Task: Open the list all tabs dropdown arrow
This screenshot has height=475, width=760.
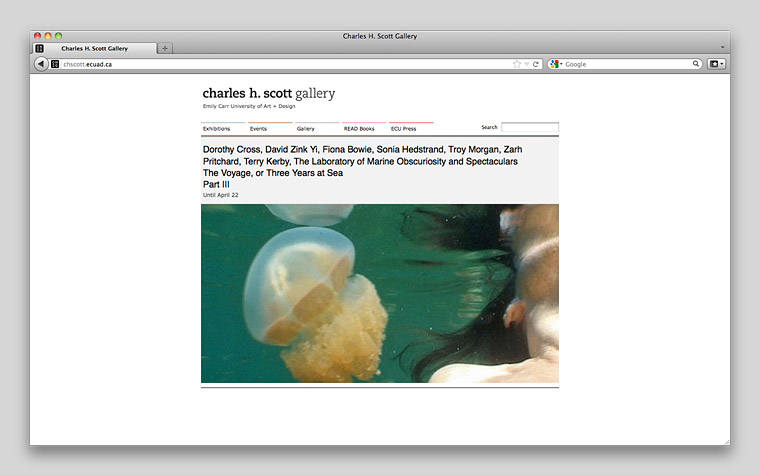Action: [x=722, y=47]
